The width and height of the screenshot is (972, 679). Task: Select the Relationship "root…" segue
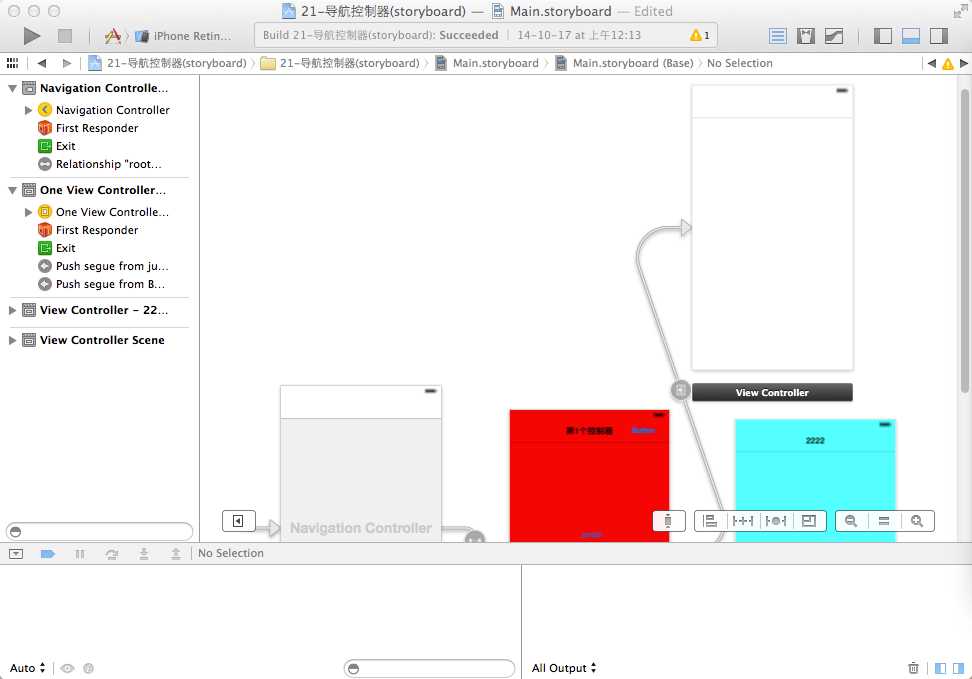tap(100, 164)
